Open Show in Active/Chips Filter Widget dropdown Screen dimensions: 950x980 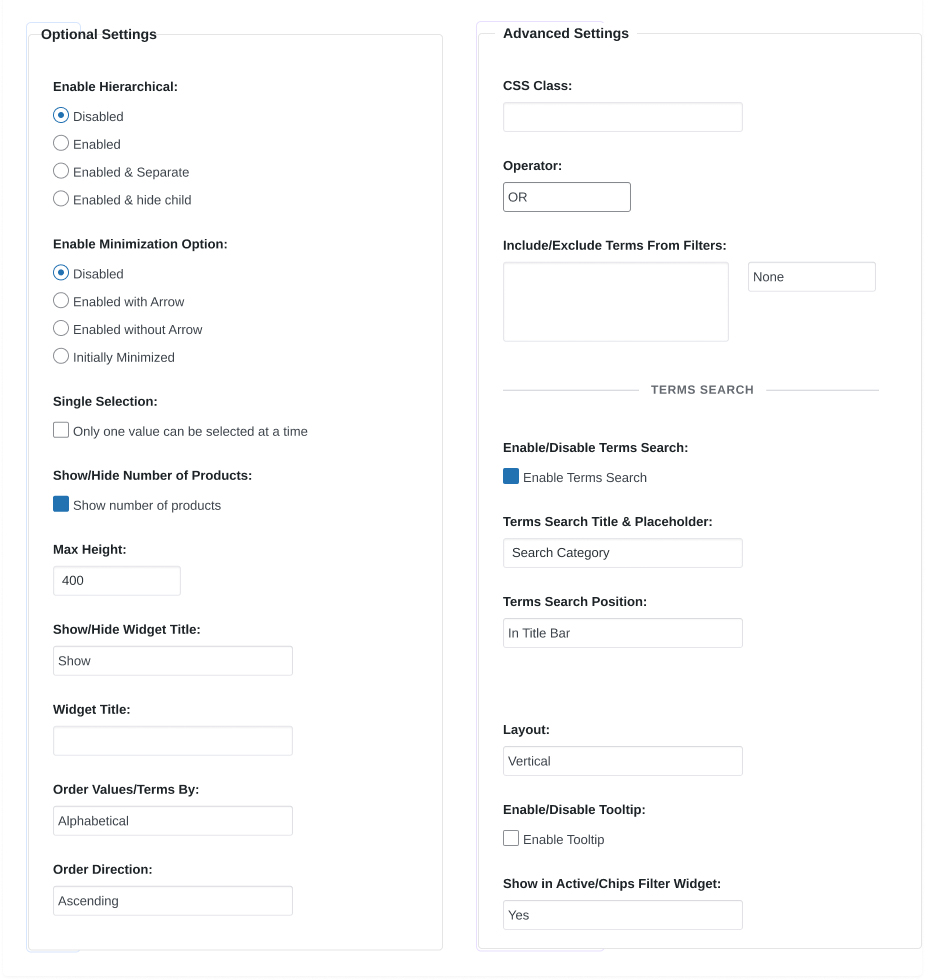[x=622, y=915]
